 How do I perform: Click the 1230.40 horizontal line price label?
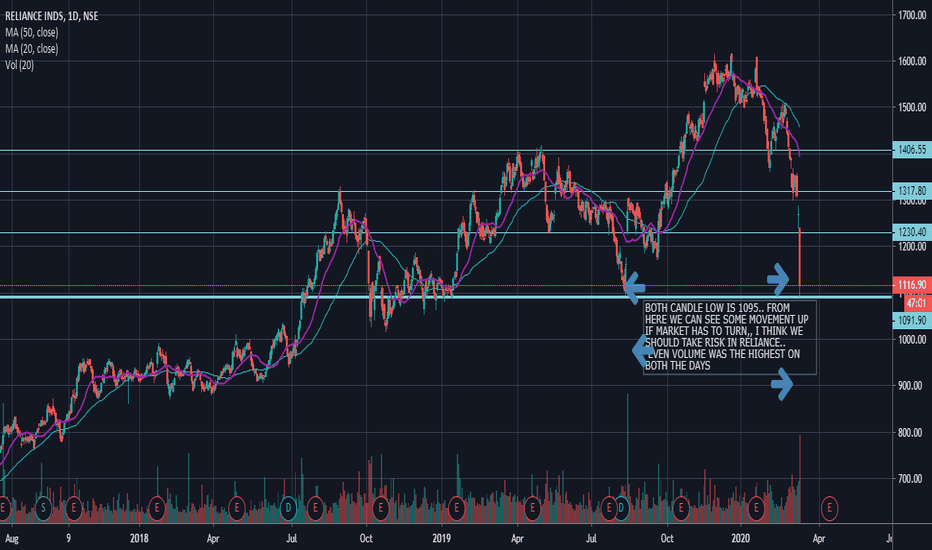(912, 232)
